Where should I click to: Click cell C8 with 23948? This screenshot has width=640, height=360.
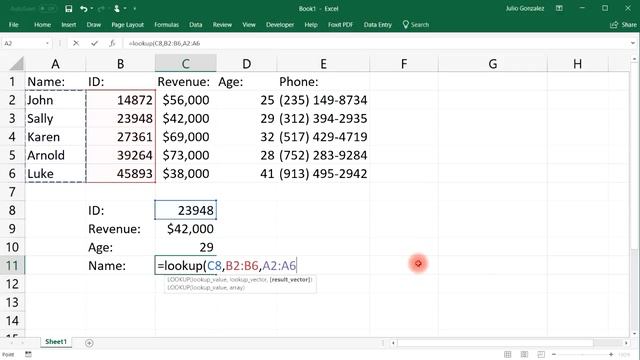pyautogui.click(x=185, y=210)
